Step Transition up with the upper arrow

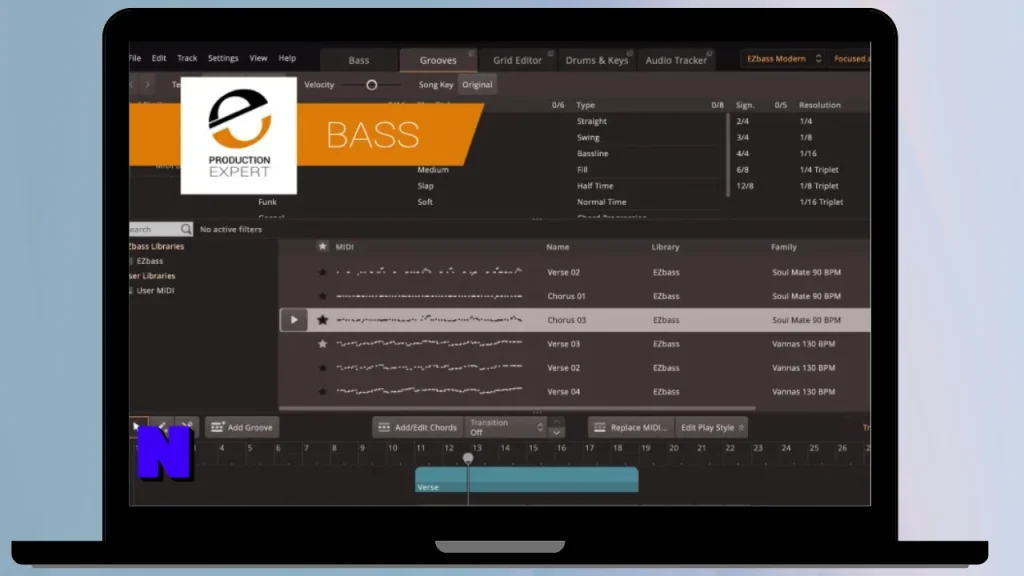(556, 422)
